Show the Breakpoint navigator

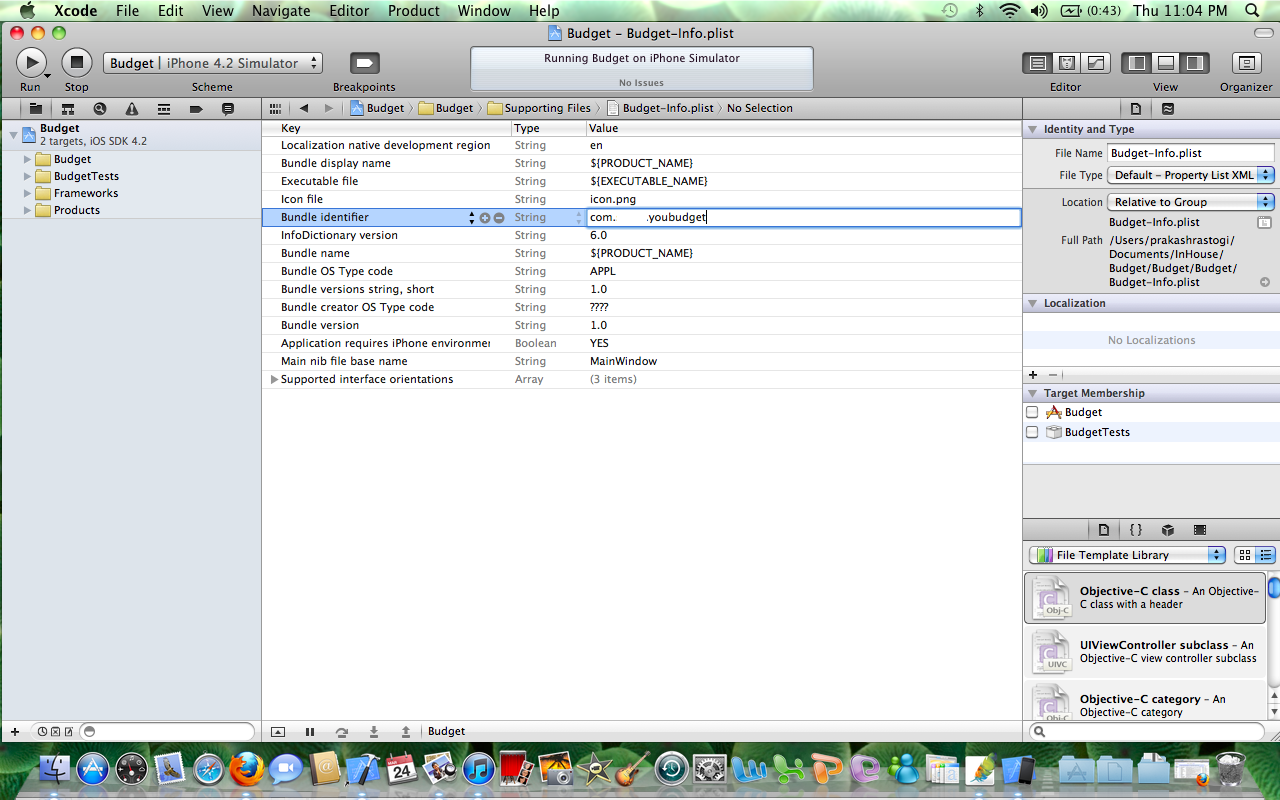pyautogui.click(x=196, y=108)
